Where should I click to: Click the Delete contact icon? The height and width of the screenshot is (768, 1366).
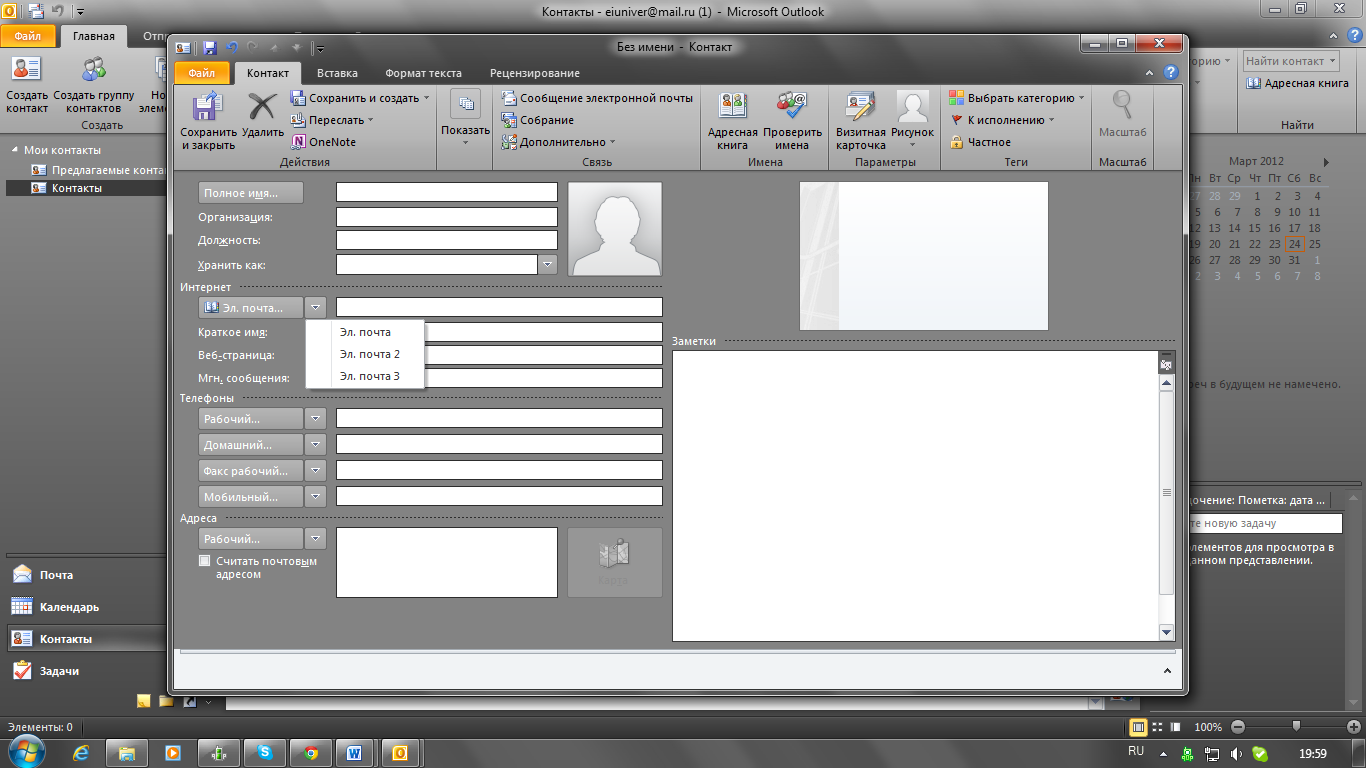pyautogui.click(x=262, y=107)
